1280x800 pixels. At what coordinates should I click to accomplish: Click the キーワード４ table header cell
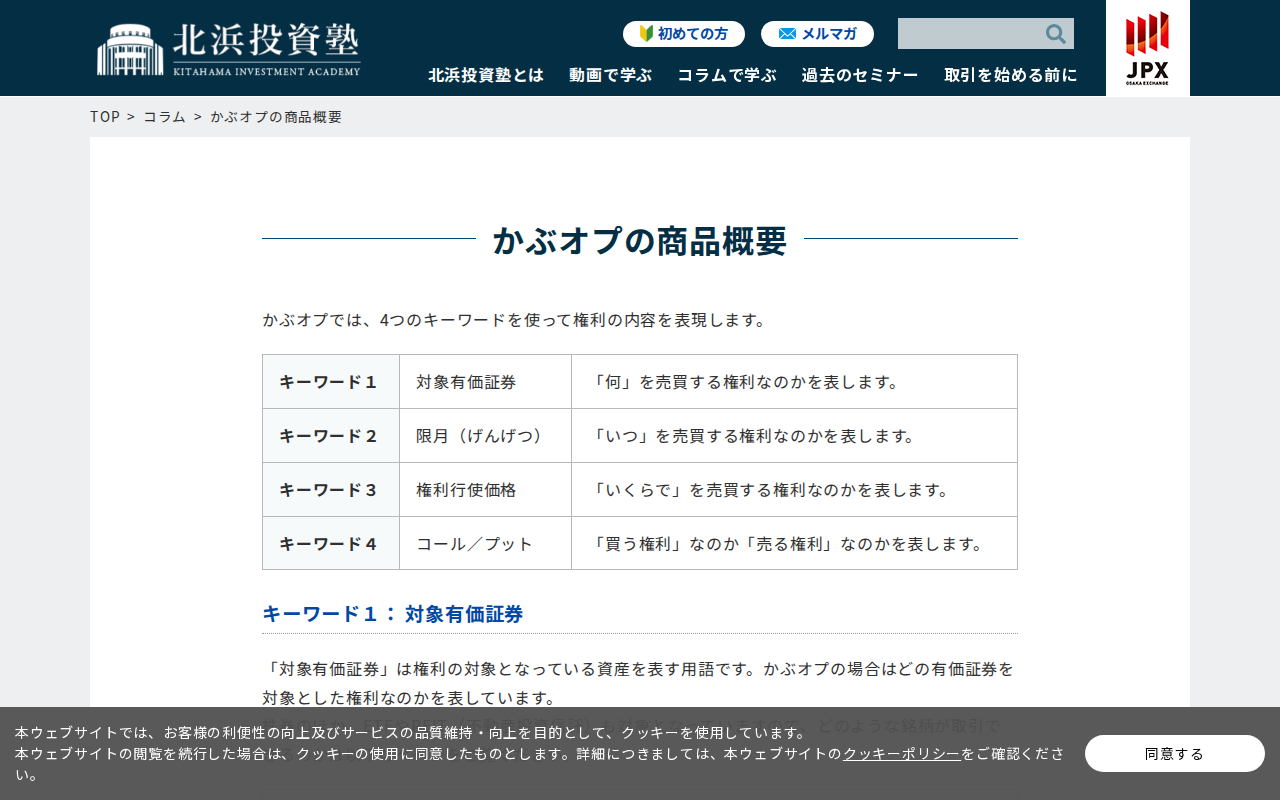point(331,544)
